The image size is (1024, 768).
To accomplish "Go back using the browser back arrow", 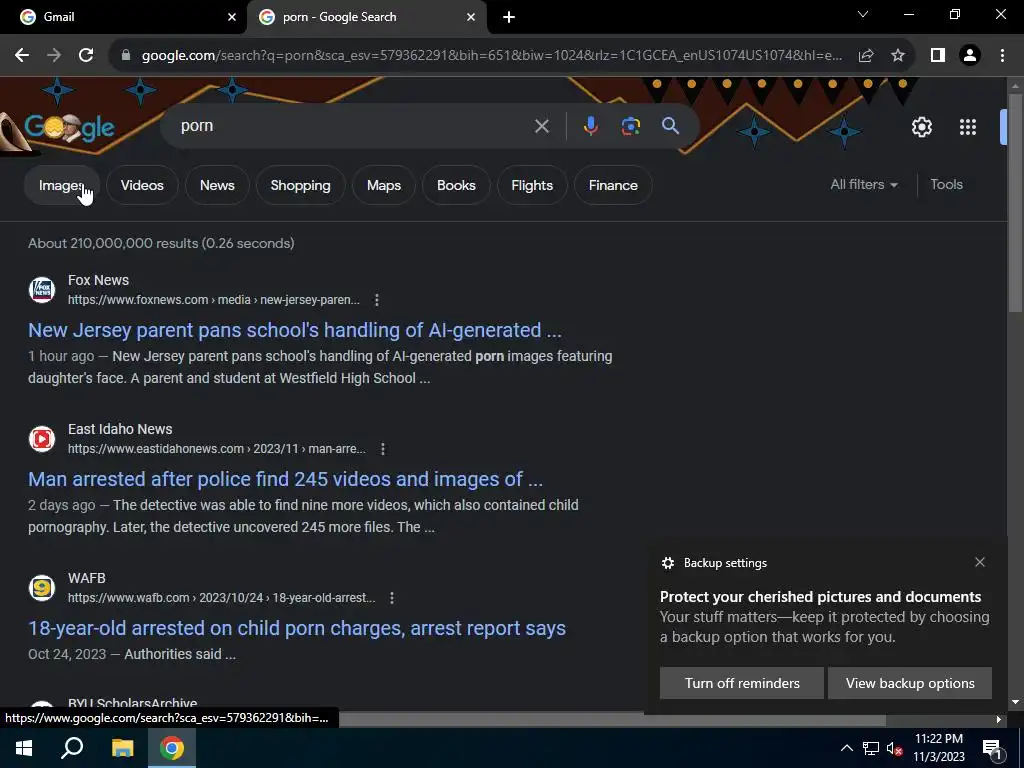I will [22, 56].
